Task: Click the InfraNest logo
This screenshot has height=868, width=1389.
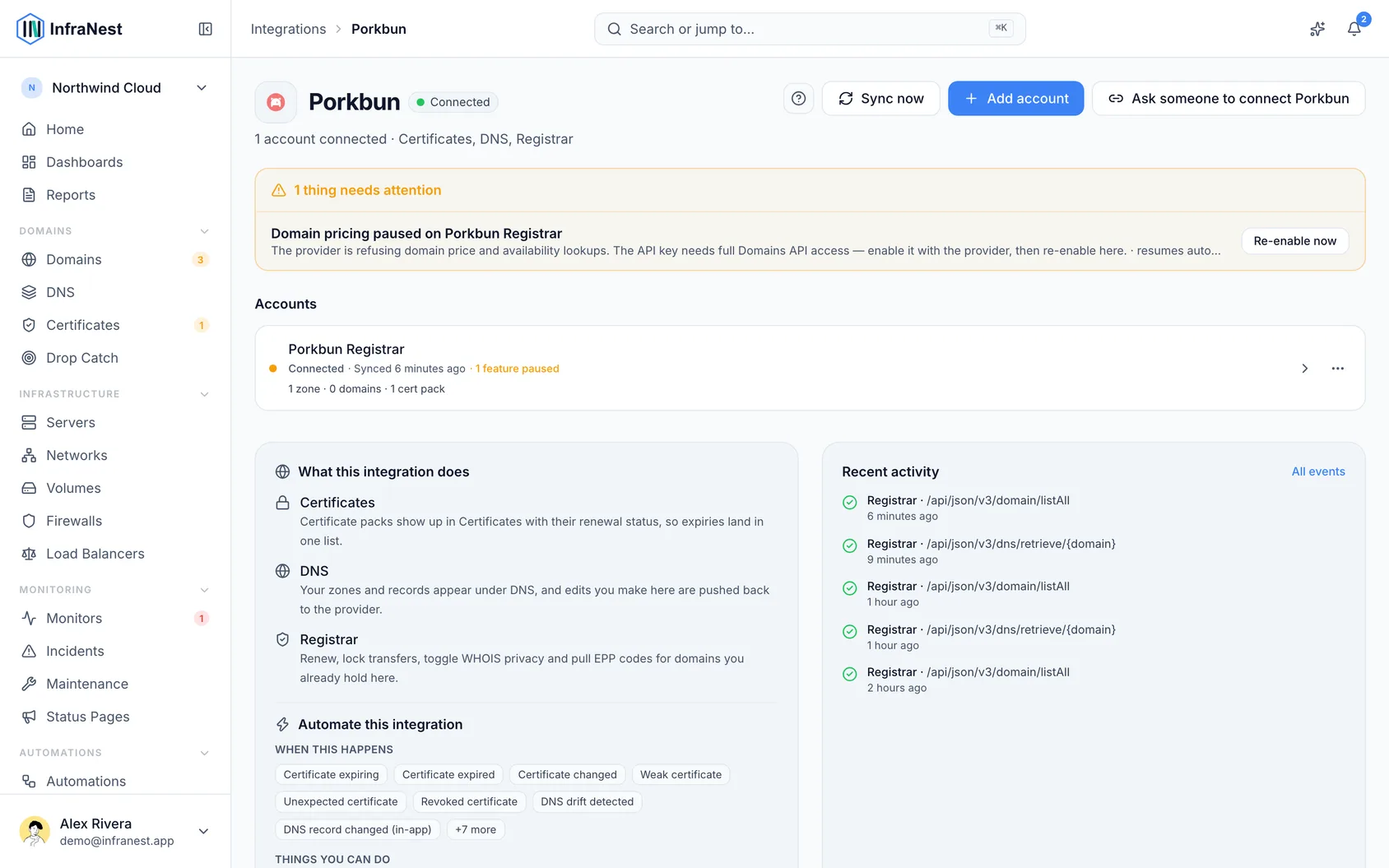Action: tap(69, 29)
